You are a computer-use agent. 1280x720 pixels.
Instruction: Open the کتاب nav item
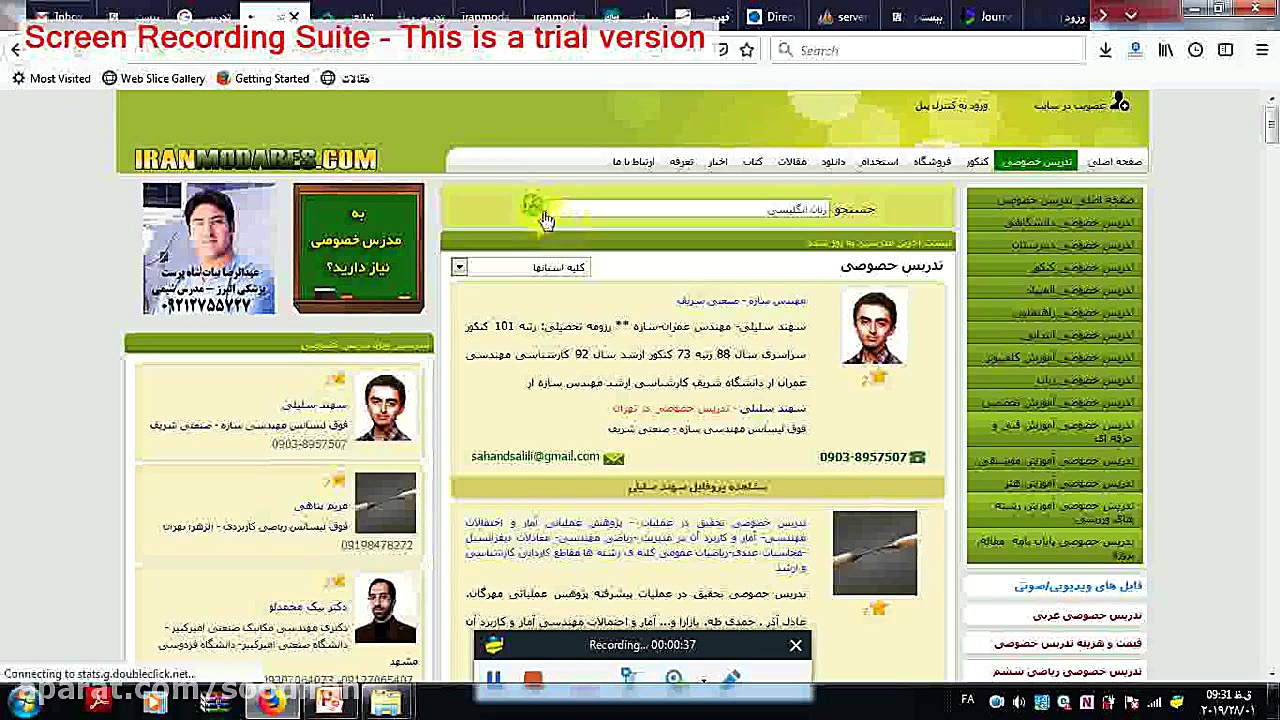point(752,161)
